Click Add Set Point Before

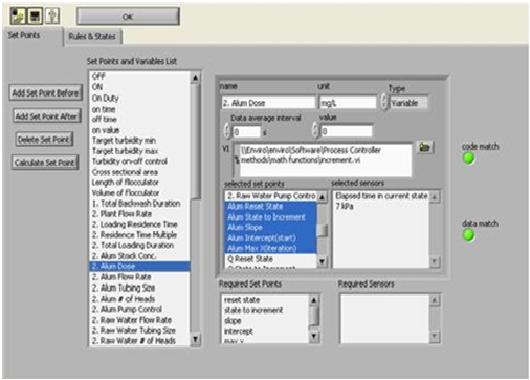click(x=45, y=93)
